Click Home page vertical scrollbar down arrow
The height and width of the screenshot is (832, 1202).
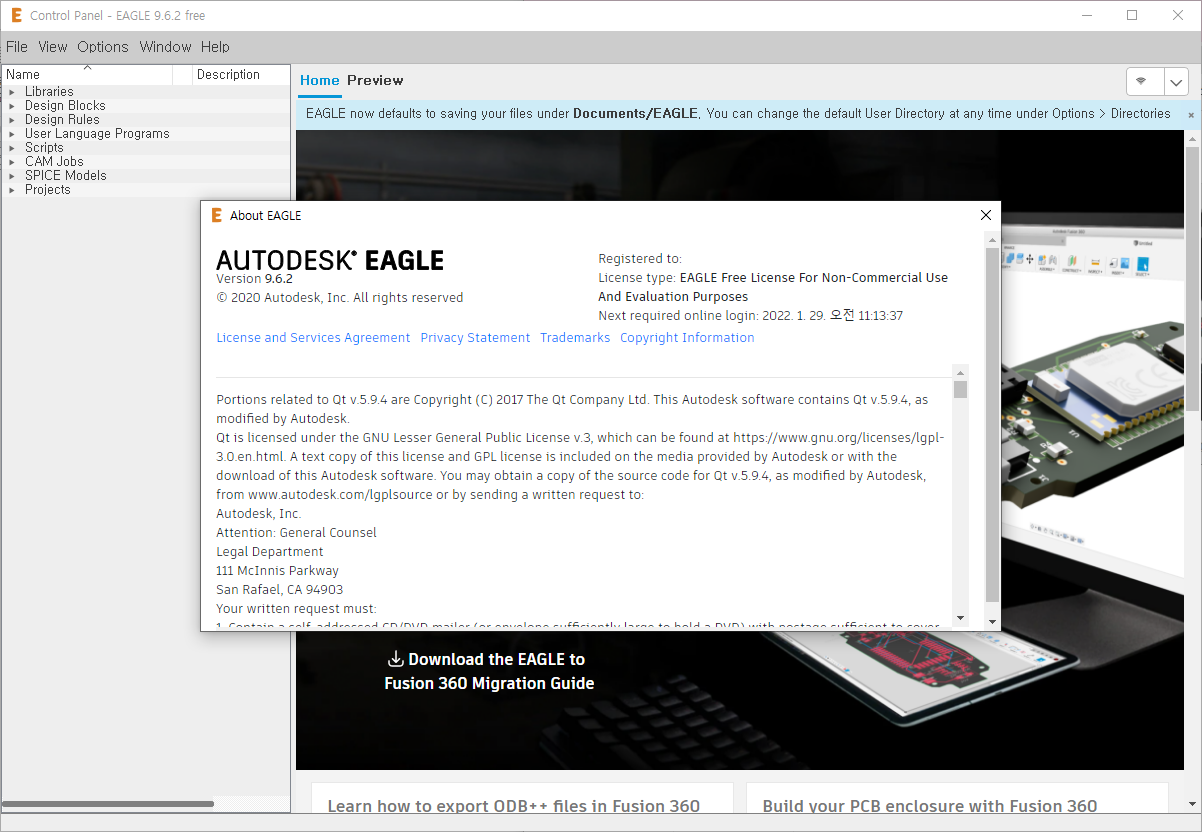1192,804
